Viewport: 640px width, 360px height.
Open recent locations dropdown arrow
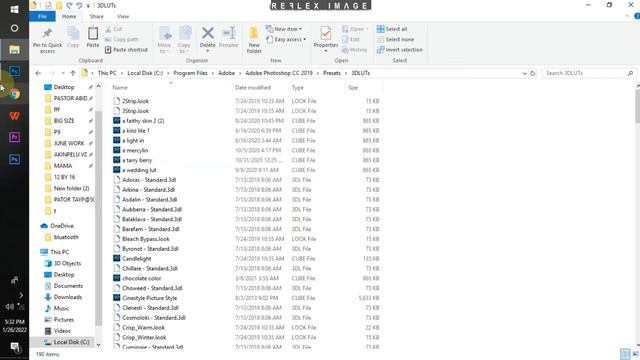[x=63, y=73]
